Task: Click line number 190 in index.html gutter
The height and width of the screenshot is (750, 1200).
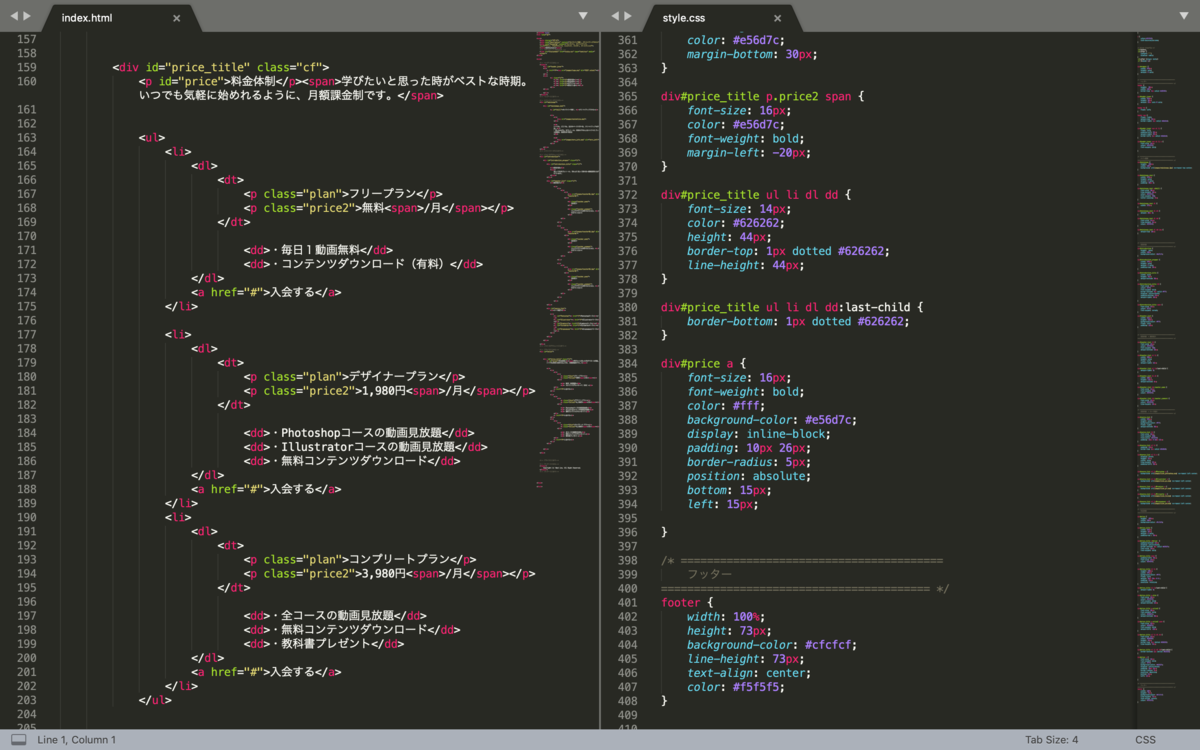Action: pyautogui.click(x=27, y=517)
